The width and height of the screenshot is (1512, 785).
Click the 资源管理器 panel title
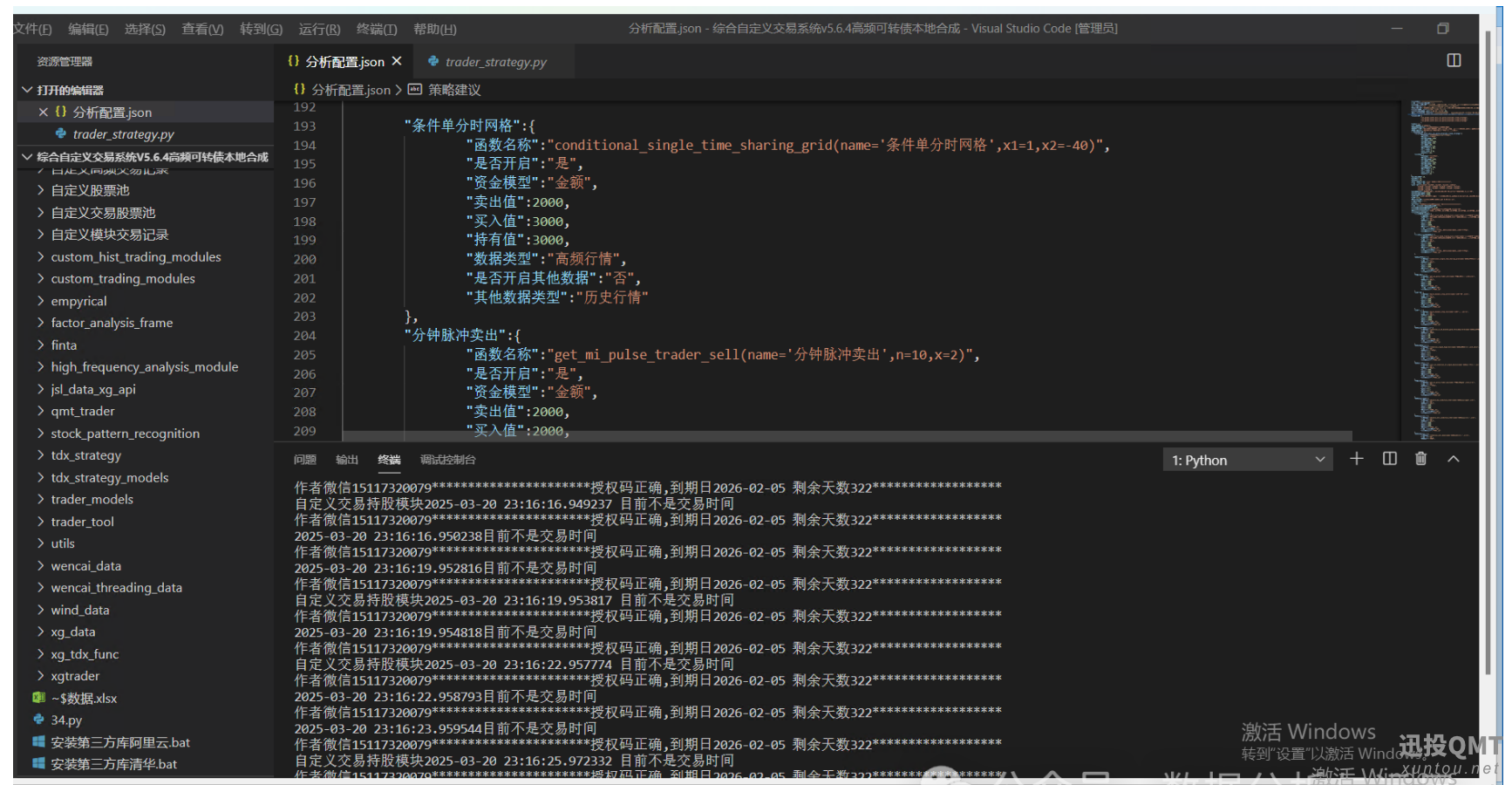pyautogui.click(x=65, y=62)
